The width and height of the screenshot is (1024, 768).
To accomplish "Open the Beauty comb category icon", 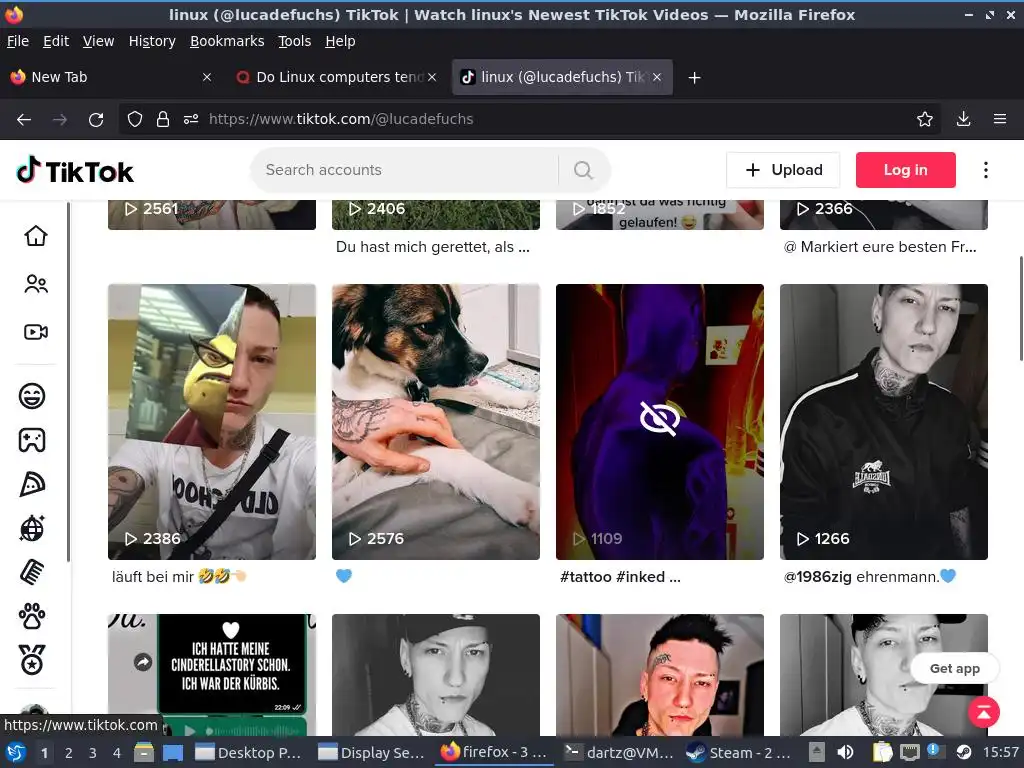I will [x=32, y=572].
